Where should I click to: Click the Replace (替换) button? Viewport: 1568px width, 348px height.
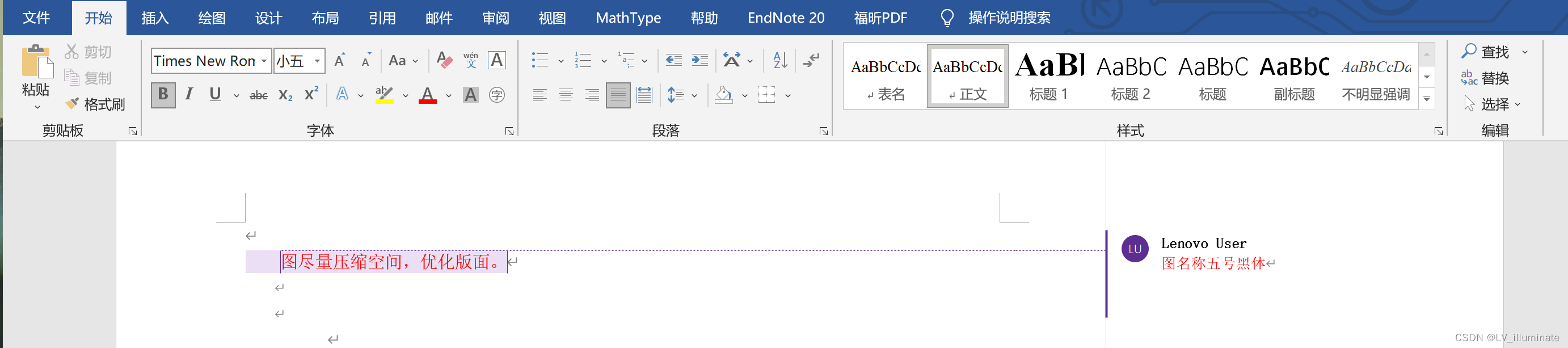coord(1485,78)
